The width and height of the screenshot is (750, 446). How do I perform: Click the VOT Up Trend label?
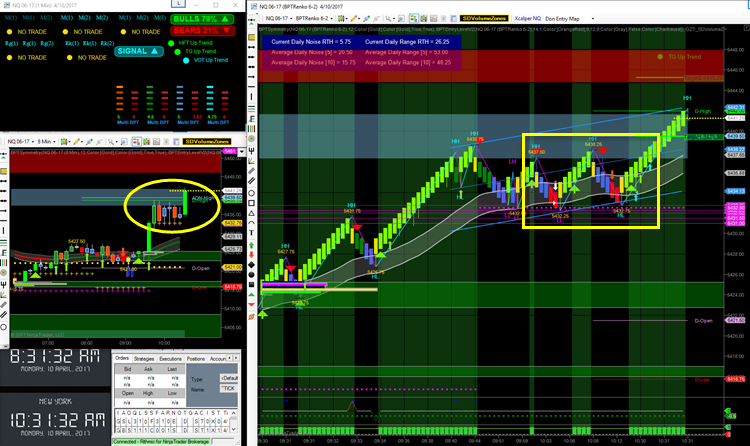pyautogui.click(x=210, y=60)
